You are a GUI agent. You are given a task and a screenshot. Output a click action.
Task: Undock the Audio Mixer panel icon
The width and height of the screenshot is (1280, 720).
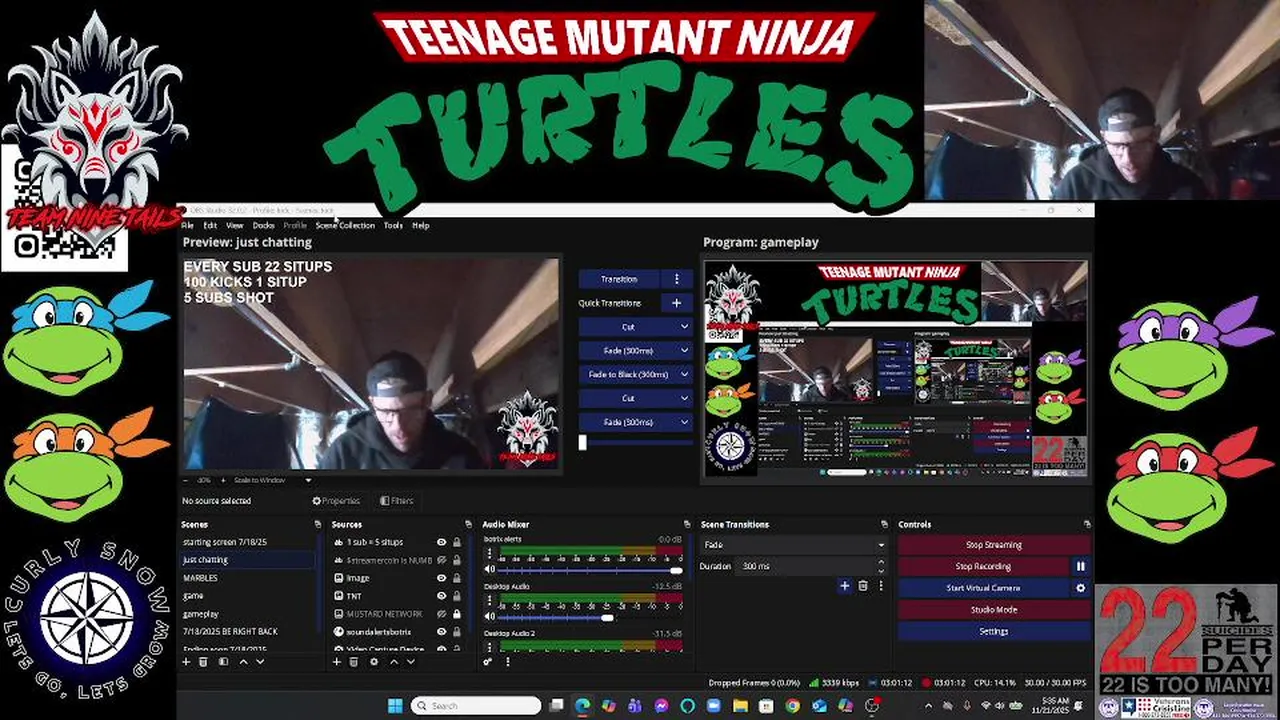pyautogui.click(x=686, y=524)
